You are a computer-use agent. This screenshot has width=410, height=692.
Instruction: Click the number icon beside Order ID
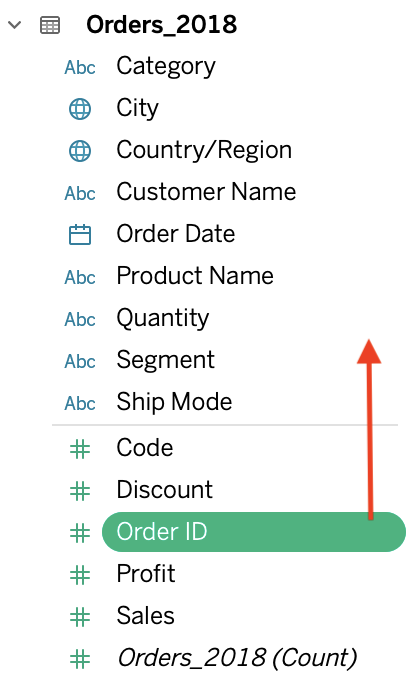click(x=80, y=533)
